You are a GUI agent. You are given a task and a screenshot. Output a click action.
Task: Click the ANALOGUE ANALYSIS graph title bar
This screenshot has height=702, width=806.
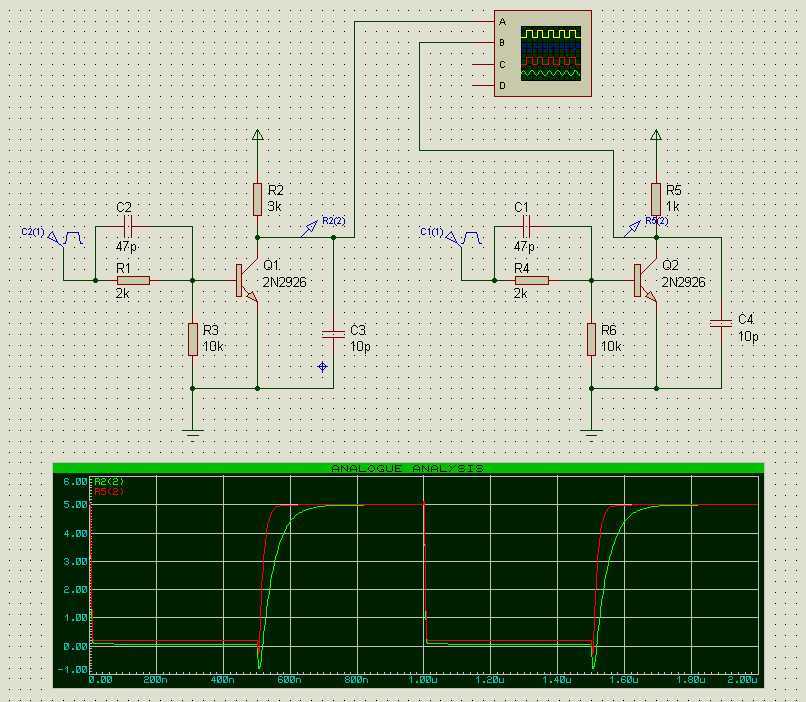click(x=408, y=468)
